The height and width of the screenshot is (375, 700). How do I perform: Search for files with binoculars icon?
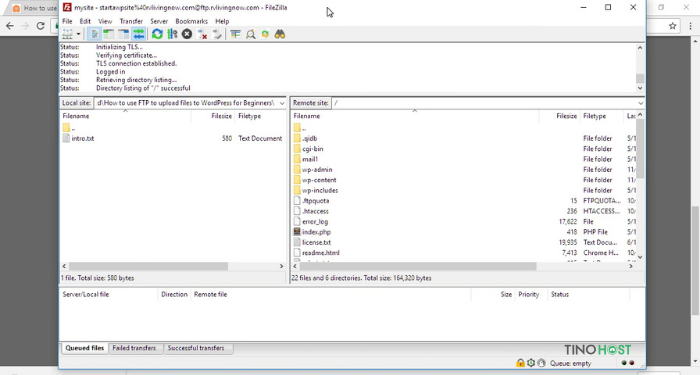point(280,34)
